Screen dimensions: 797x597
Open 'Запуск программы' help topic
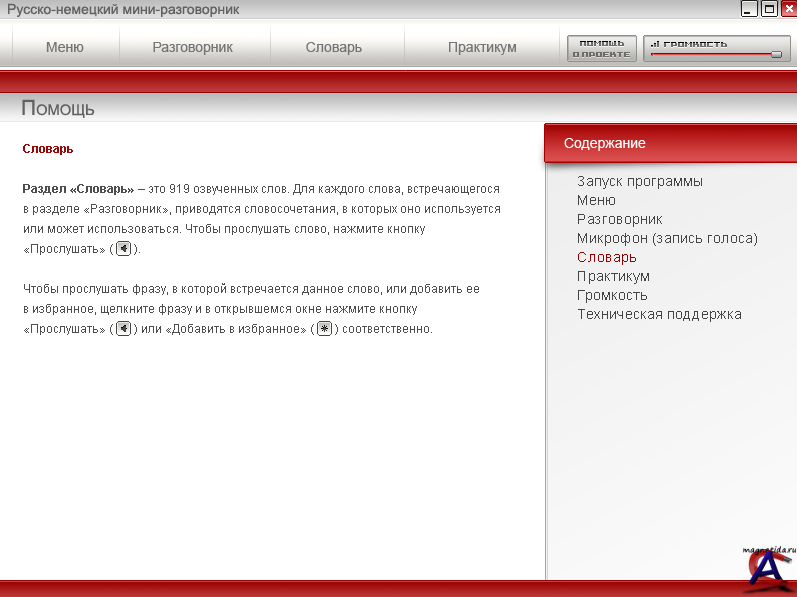click(639, 181)
